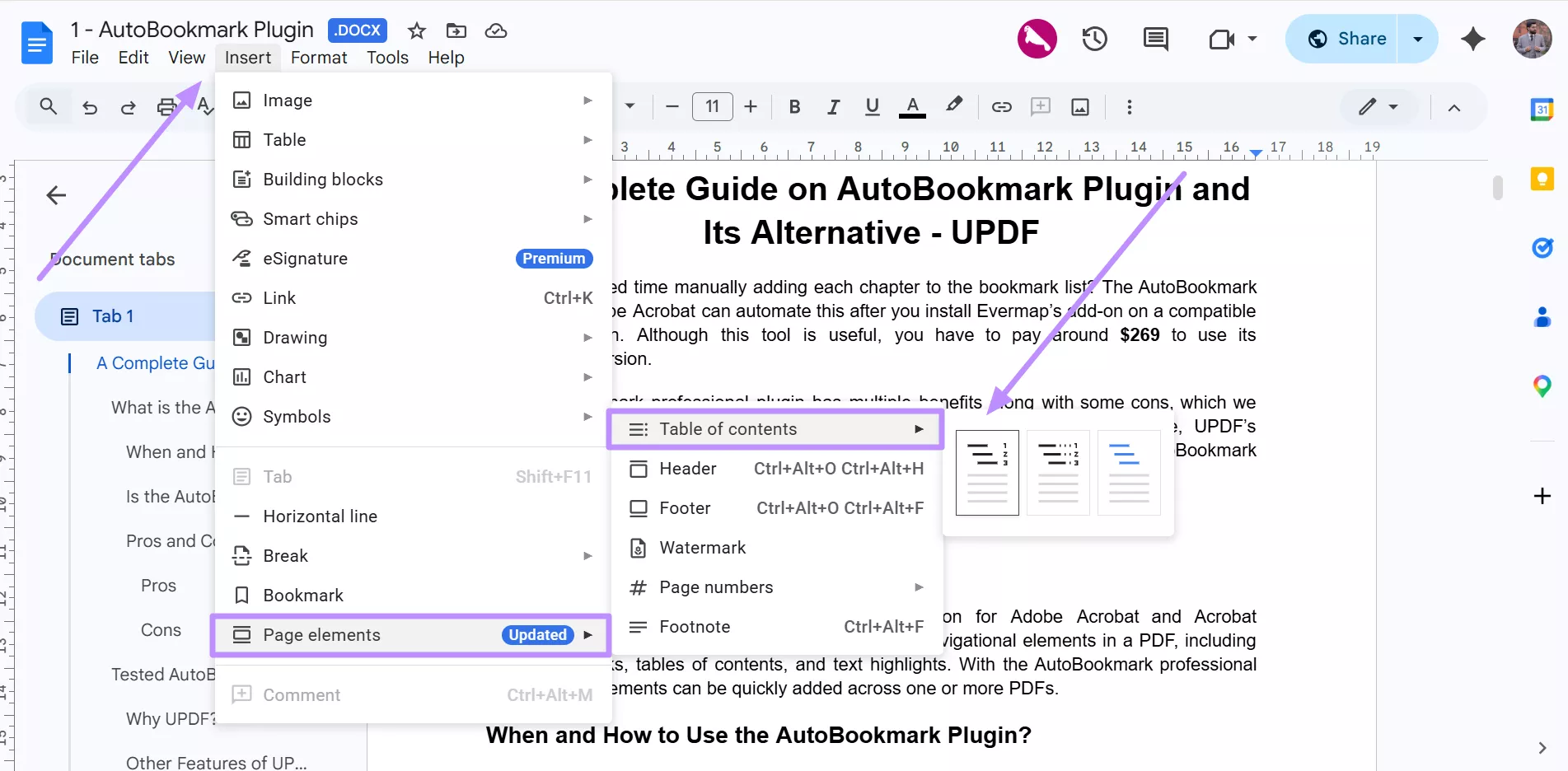Select Bookmark from the Insert menu
The height and width of the screenshot is (771, 1568).
coord(302,595)
